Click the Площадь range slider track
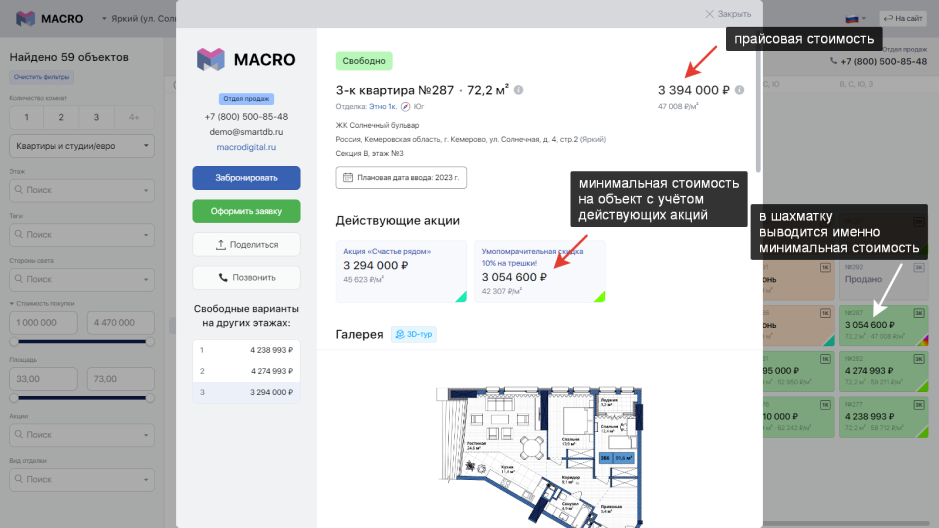 [81, 398]
